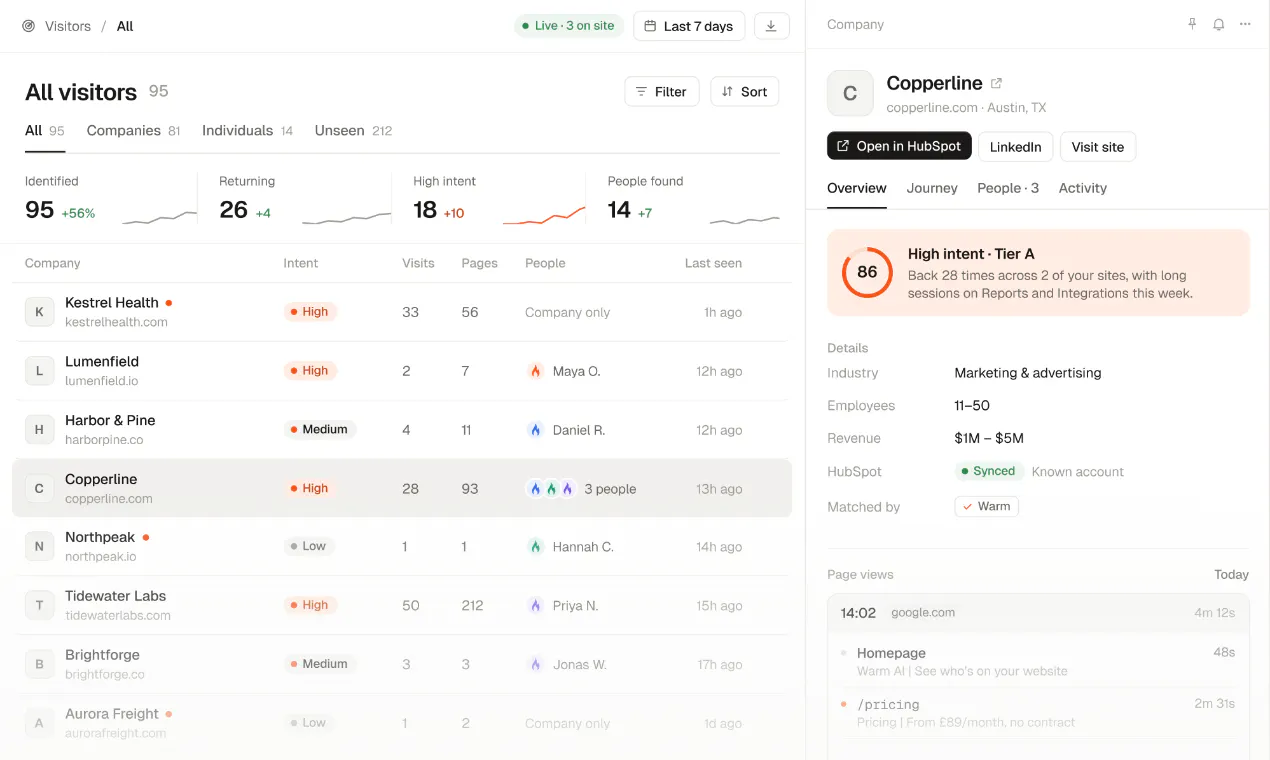Pin the Company panel
Screen dimensions: 1270x760
[1192, 24]
